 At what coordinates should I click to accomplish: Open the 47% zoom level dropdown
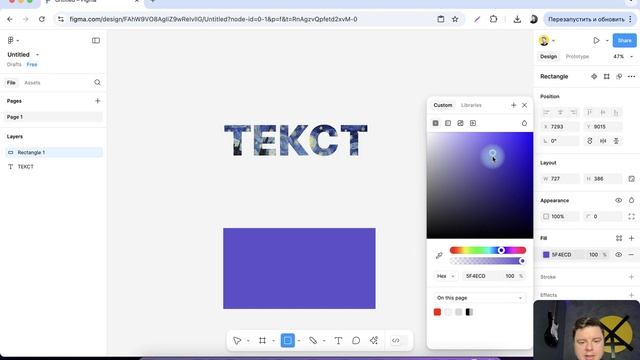pyautogui.click(x=623, y=56)
